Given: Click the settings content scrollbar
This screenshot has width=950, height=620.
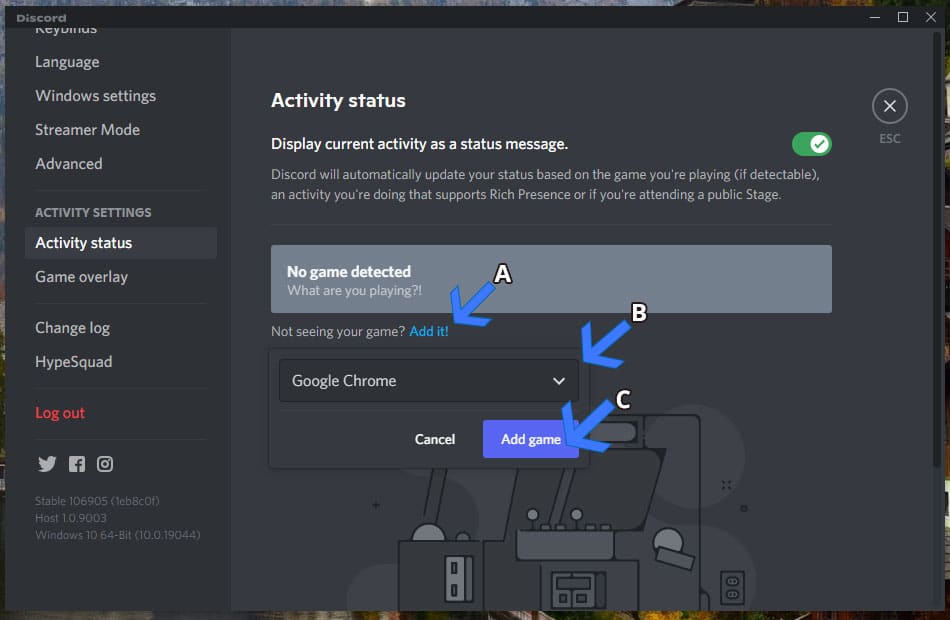Looking at the screenshot, I should [x=937, y=248].
